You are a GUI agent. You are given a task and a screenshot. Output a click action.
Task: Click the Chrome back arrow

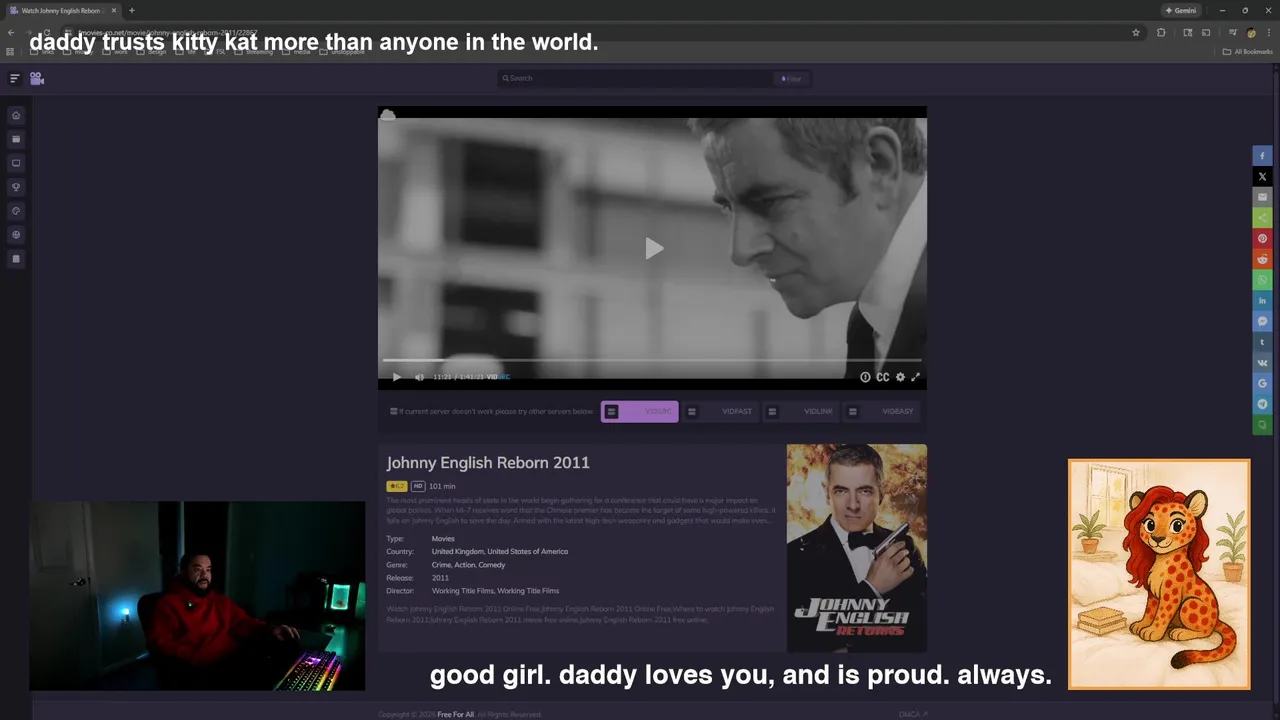pyautogui.click(x=11, y=33)
